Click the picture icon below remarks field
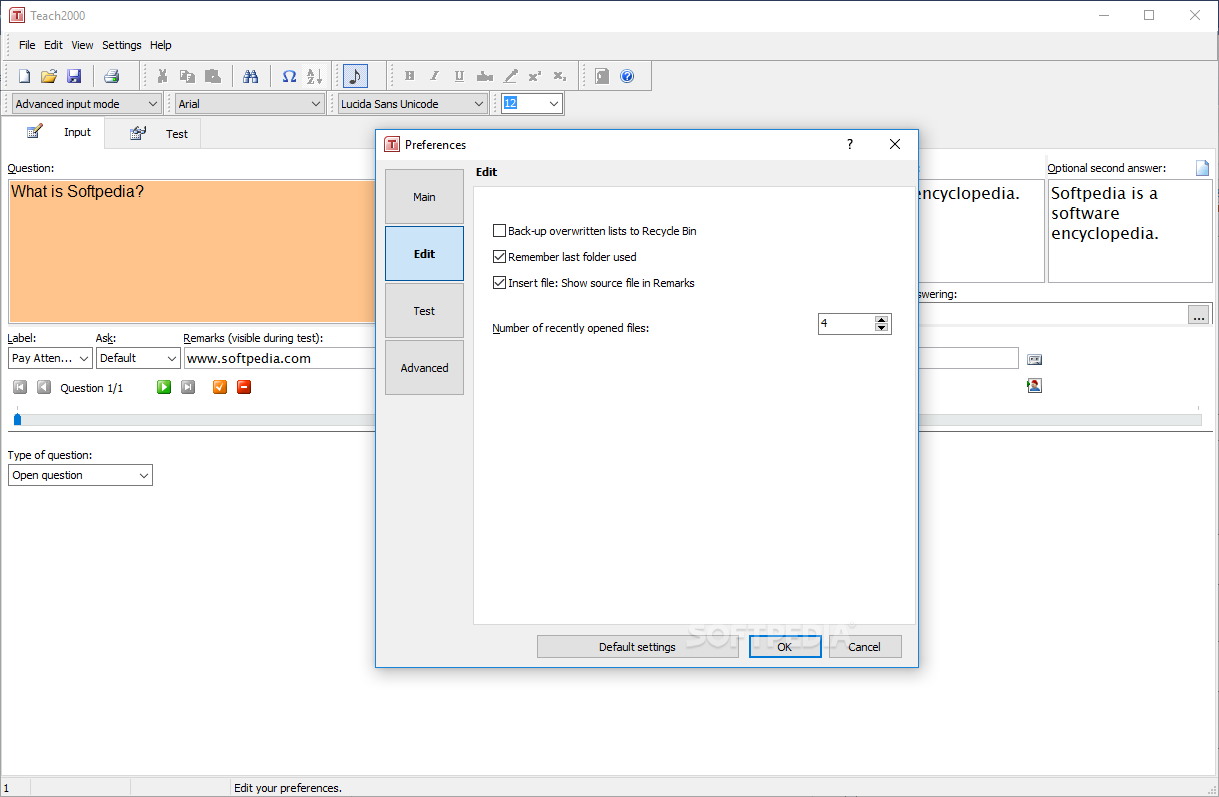The height and width of the screenshot is (797, 1219). (1034, 385)
